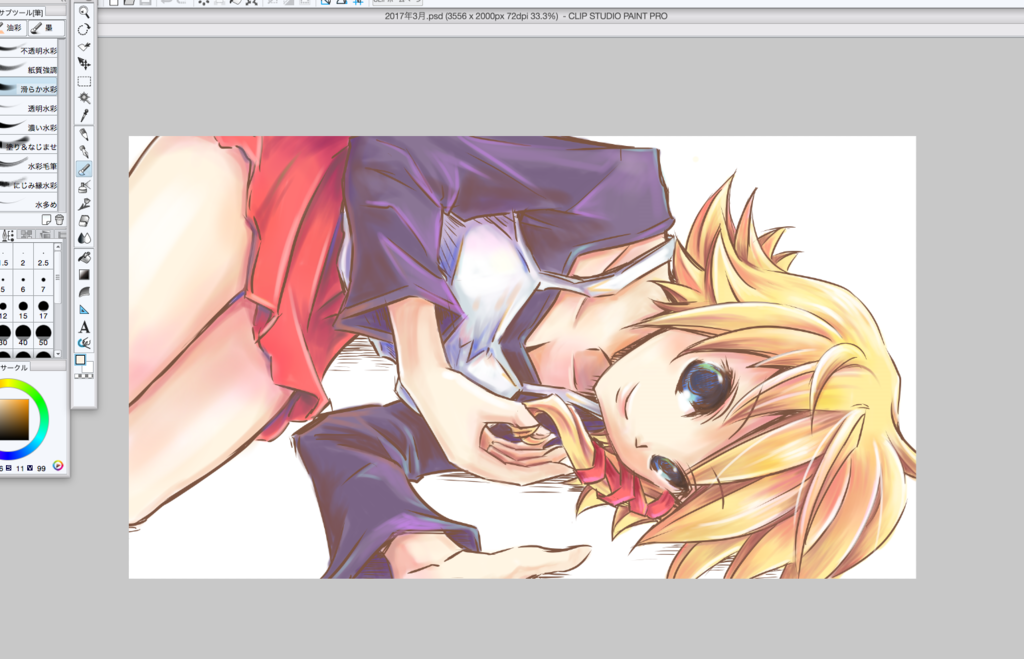This screenshot has height=659, width=1024.
Task: Set brush size to 7
Action: point(43,283)
